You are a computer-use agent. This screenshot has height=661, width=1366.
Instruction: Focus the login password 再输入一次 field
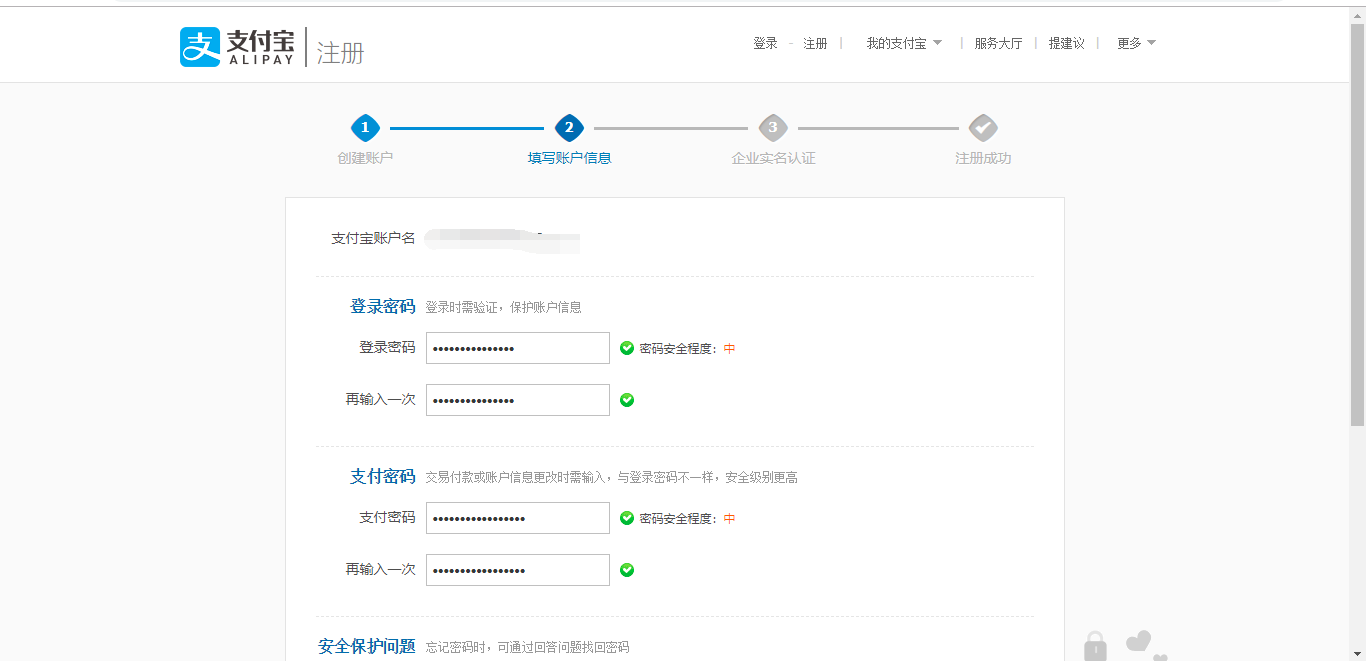tap(517, 400)
